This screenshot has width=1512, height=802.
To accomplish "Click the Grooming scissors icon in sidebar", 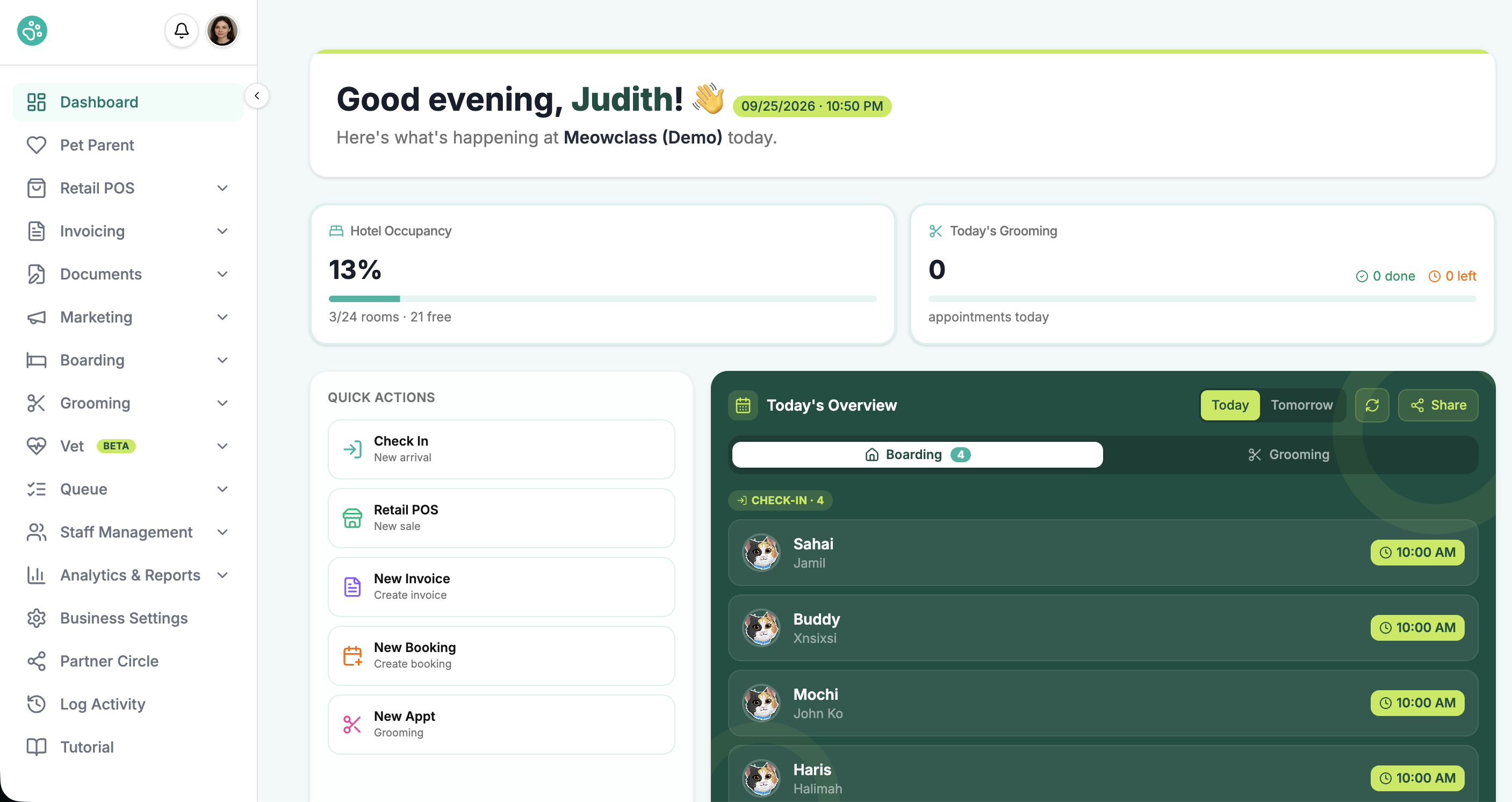I will 37,403.
